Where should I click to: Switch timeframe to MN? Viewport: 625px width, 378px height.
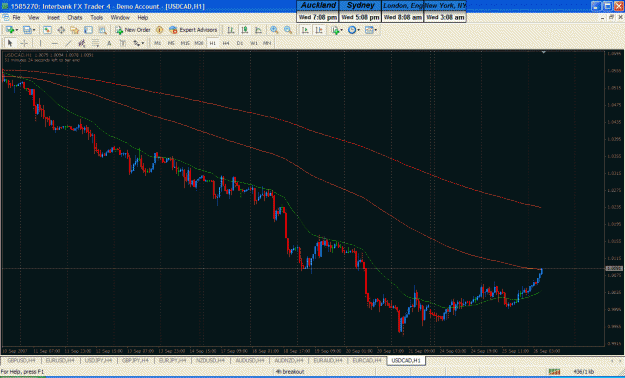[x=267, y=43]
